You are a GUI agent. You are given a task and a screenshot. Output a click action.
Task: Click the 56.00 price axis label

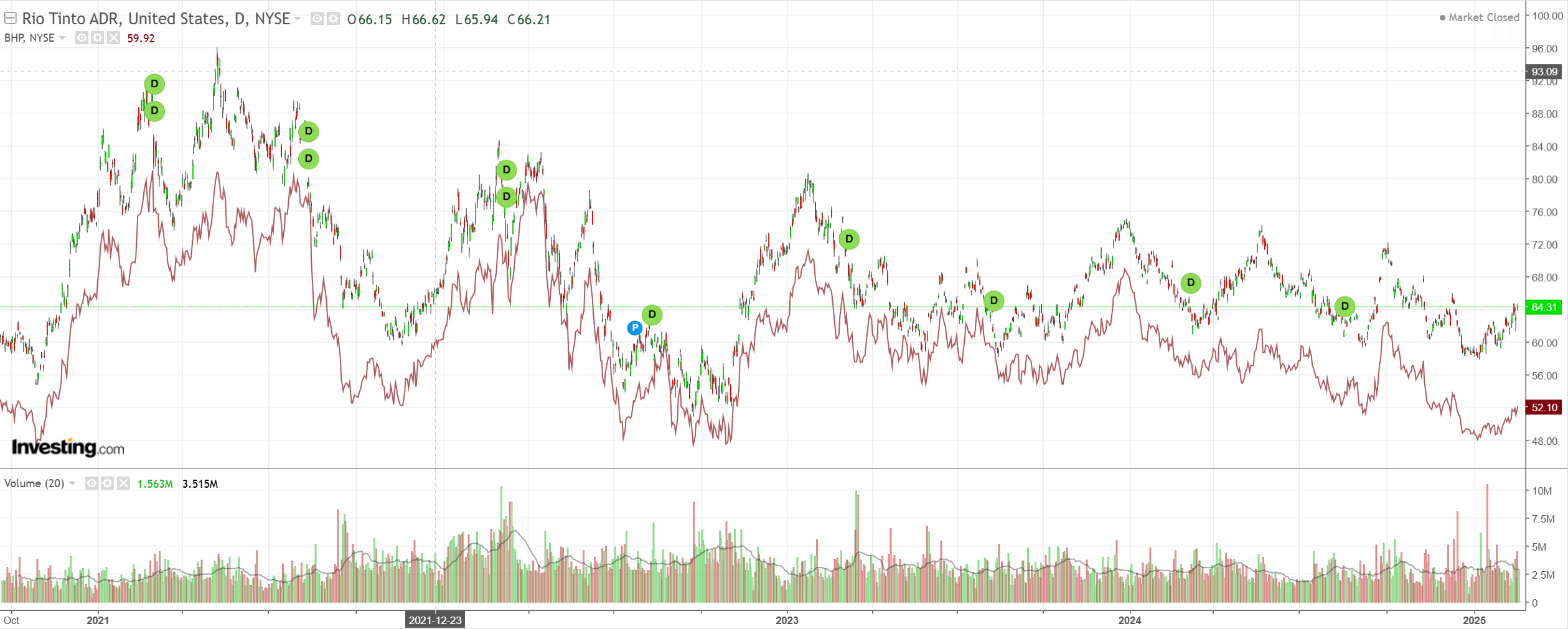pyautogui.click(x=1545, y=376)
